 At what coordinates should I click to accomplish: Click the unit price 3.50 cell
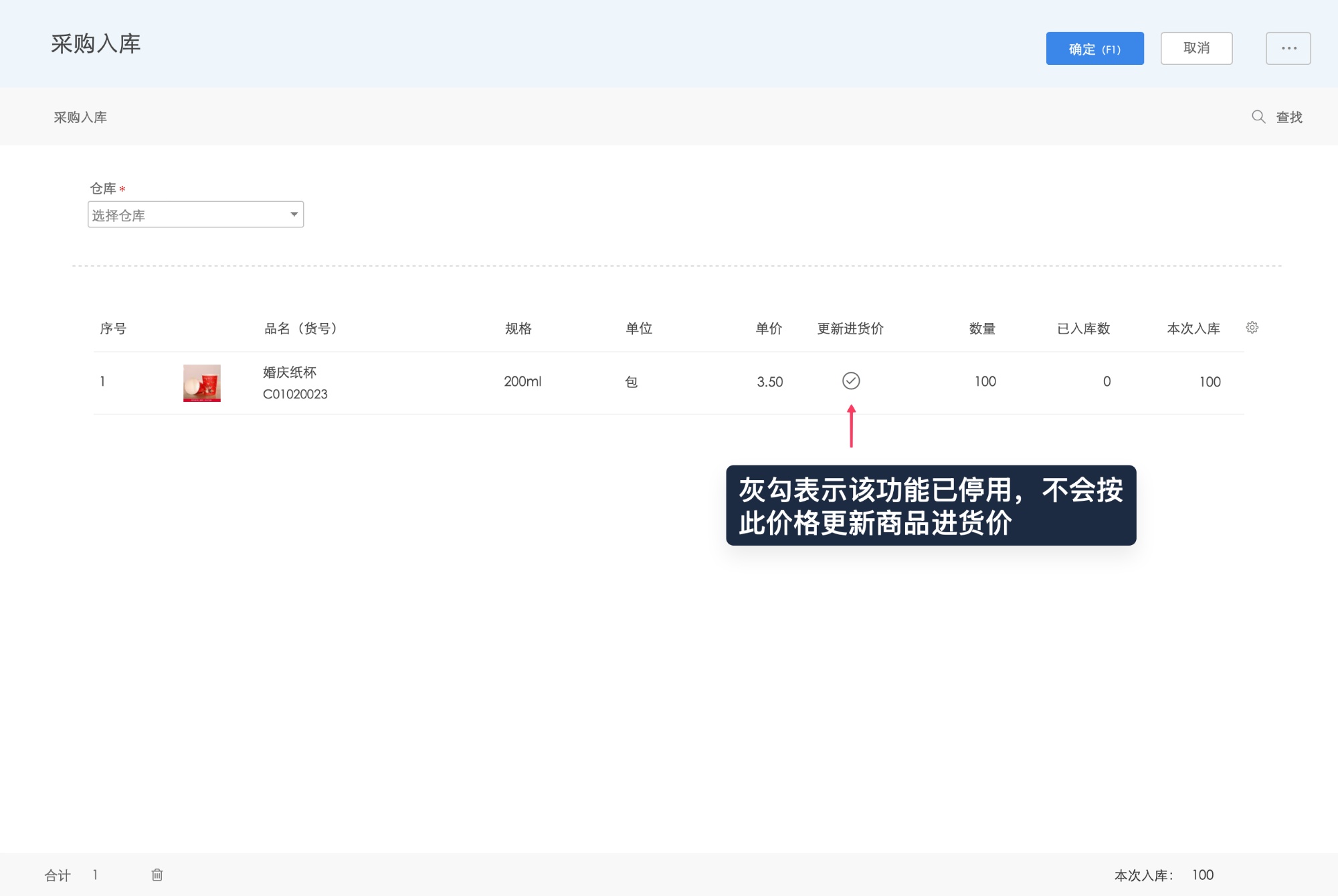tap(769, 382)
